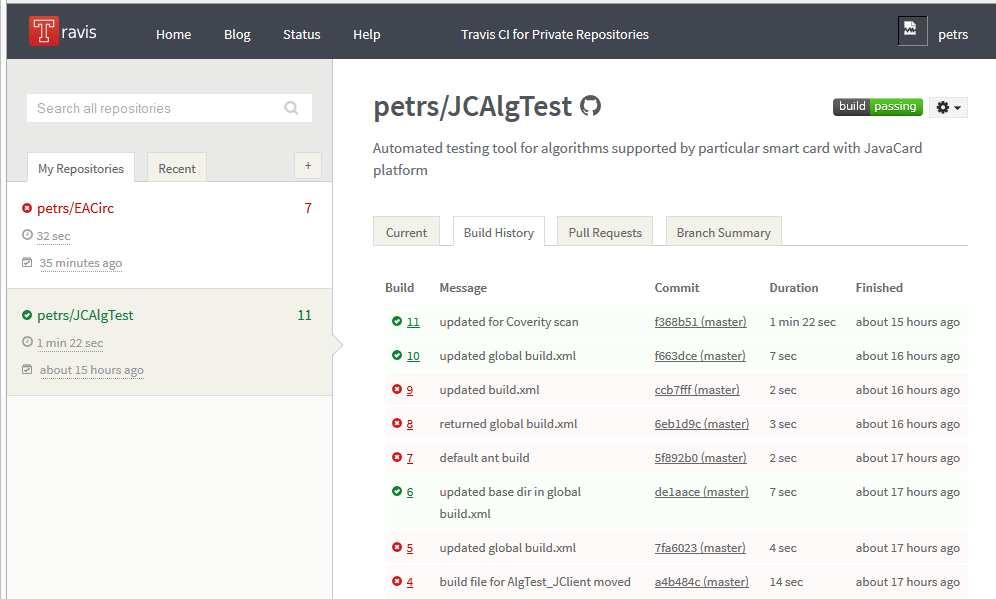Open the Home menu item
The width and height of the screenshot is (996, 599).
pos(173,34)
